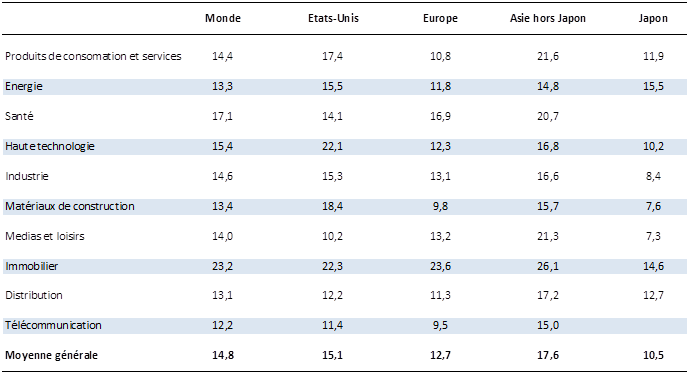Select the Télécommunication row label
This screenshot has height=374, width=689.
point(53,325)
